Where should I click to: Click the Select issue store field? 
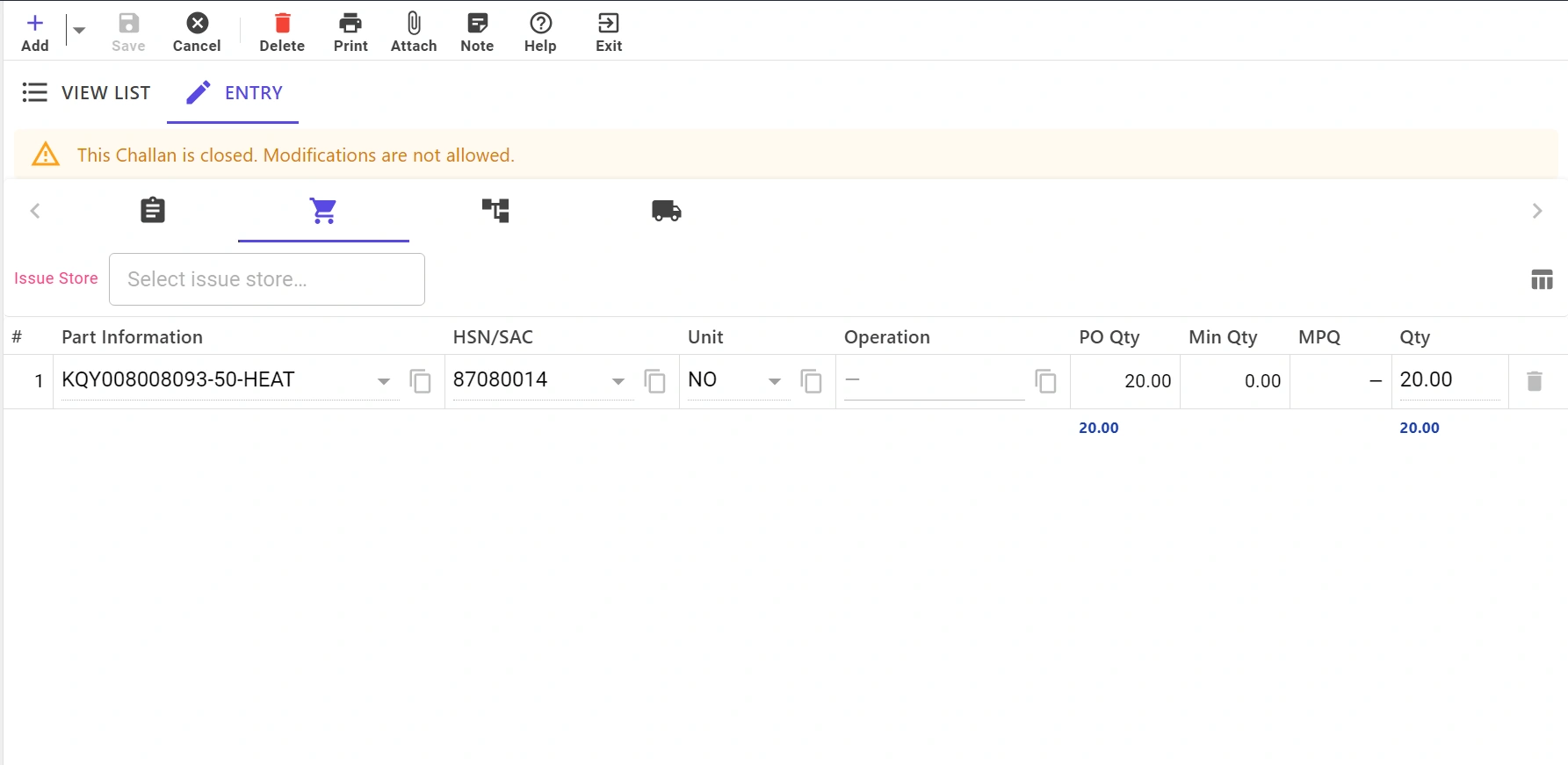click(267, 279)
